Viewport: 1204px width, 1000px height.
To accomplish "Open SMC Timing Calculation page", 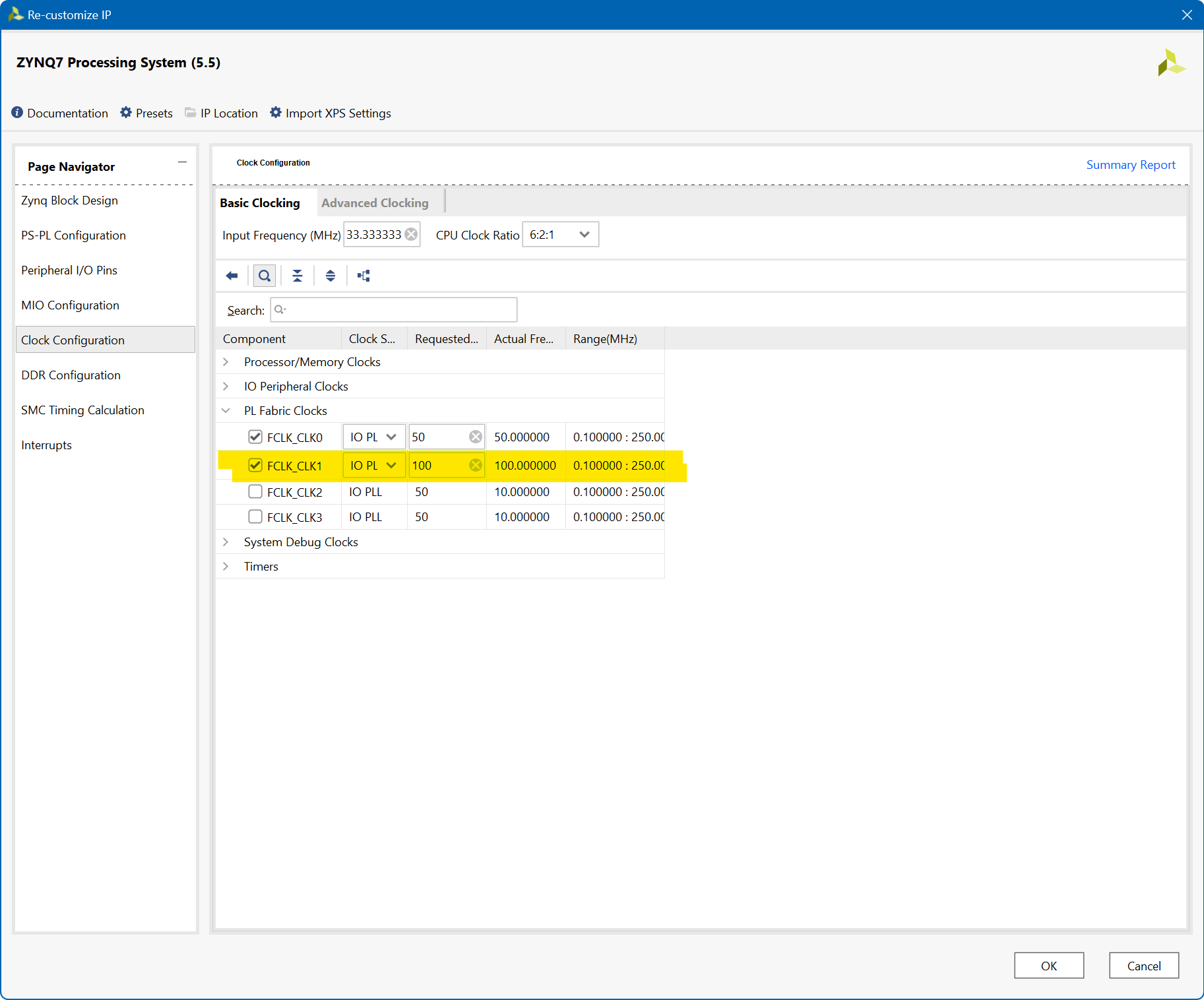I will [82, 410].
